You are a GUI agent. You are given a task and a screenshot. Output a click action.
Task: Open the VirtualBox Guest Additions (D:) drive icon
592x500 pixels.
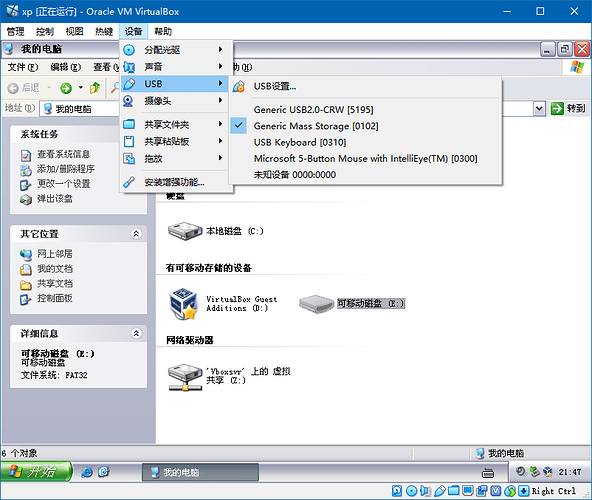tap(183, 304)
